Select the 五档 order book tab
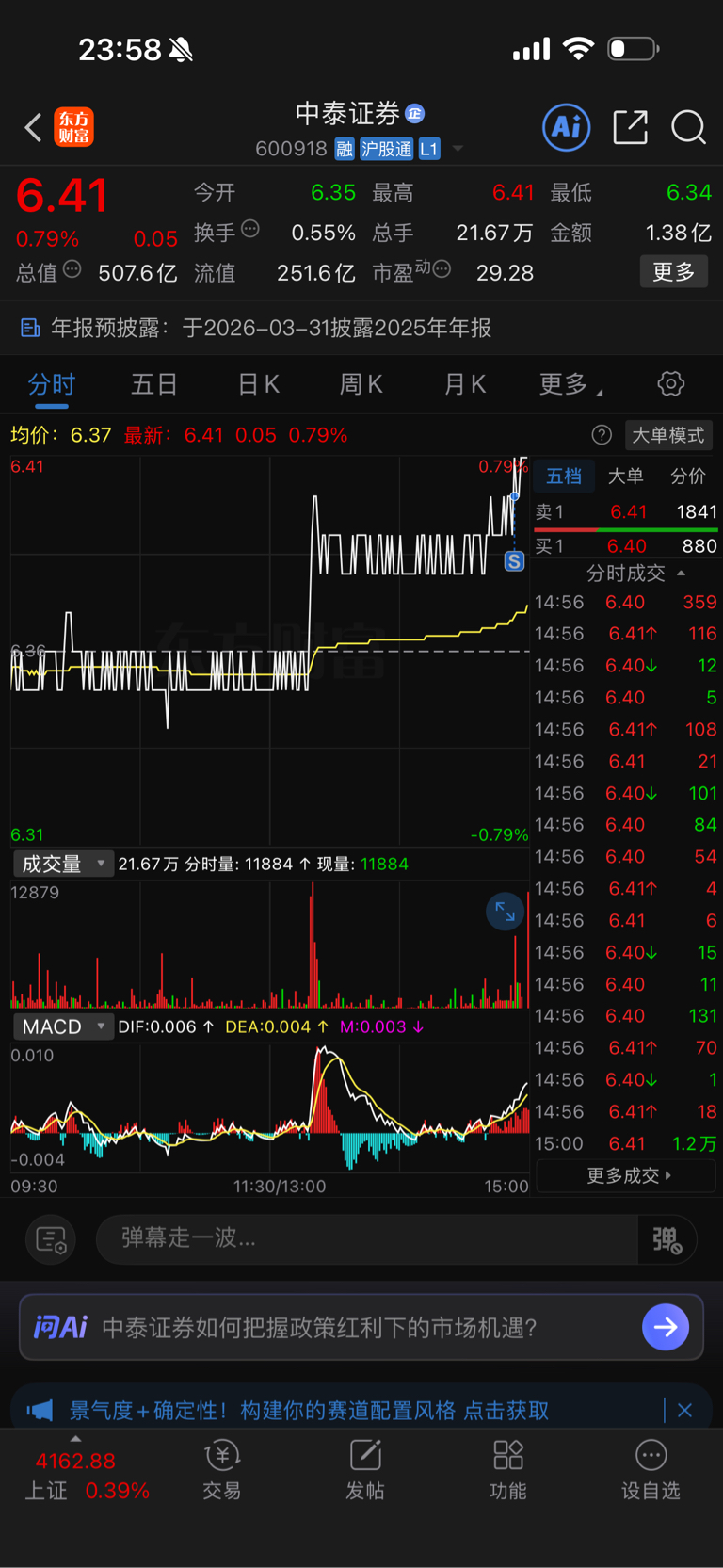This screenshot has width=723, height=1568. pos(564,477)
